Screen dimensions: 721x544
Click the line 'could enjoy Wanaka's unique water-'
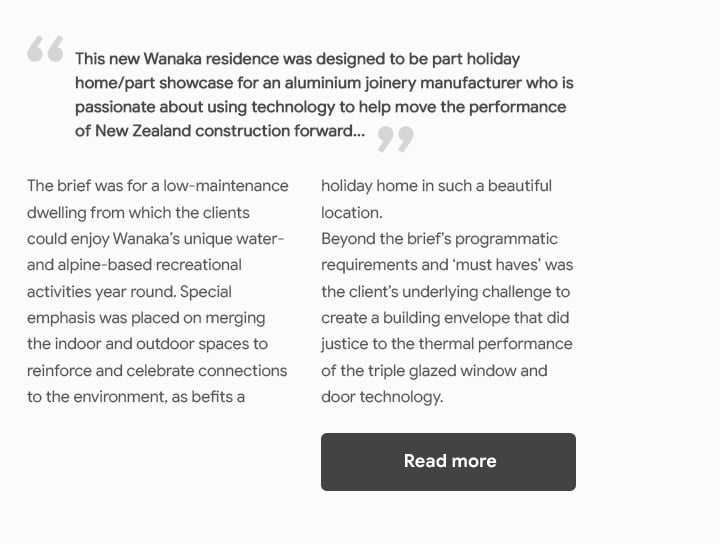click(155, 239)
